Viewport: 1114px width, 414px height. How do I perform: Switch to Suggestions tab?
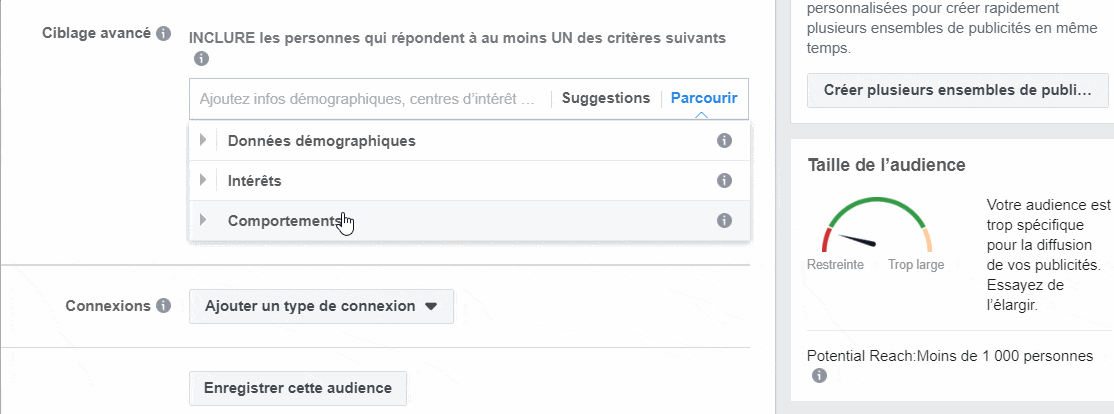click(606, 98)
